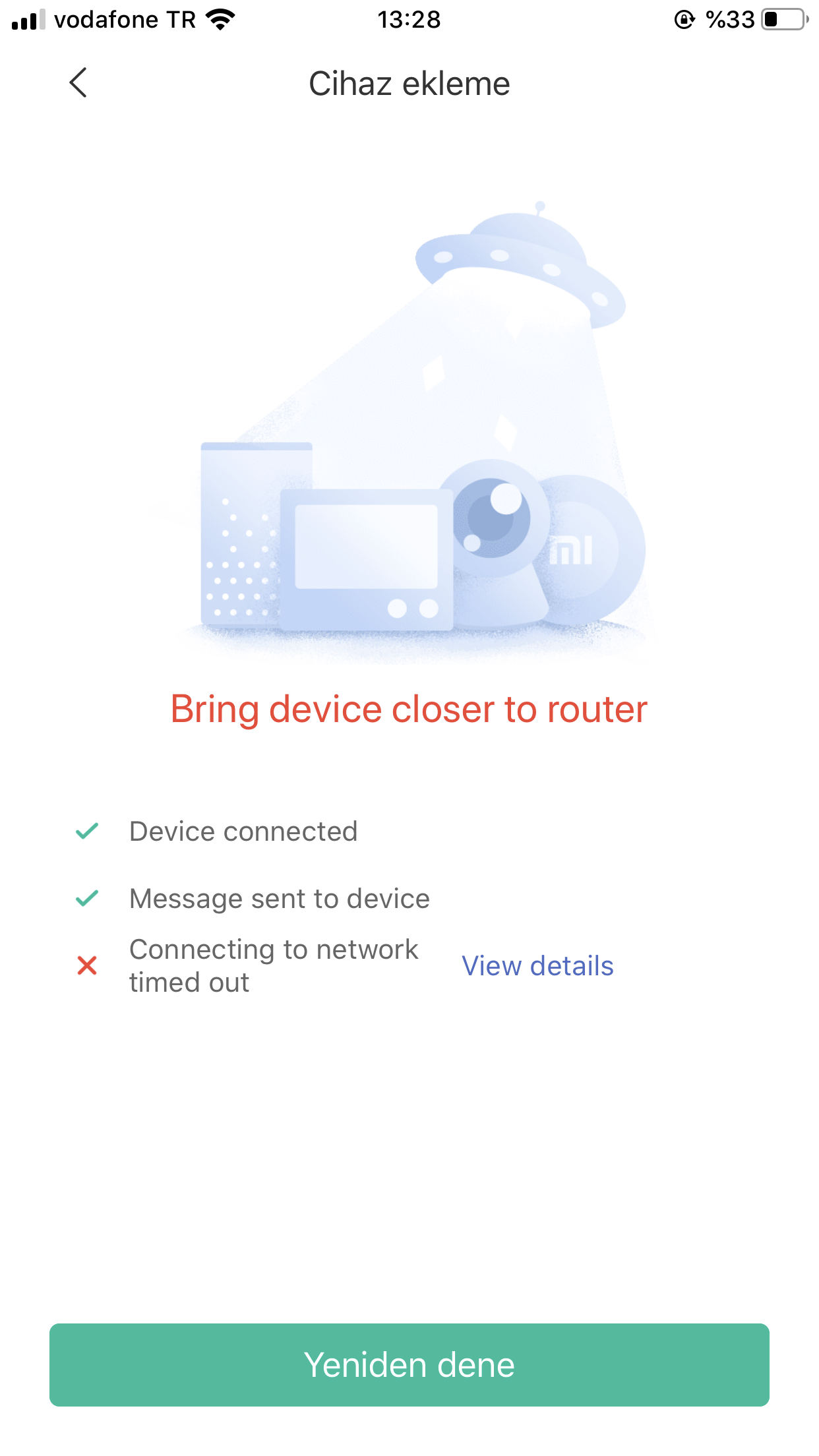Tap Bring device closer to router message

(409, 710)
